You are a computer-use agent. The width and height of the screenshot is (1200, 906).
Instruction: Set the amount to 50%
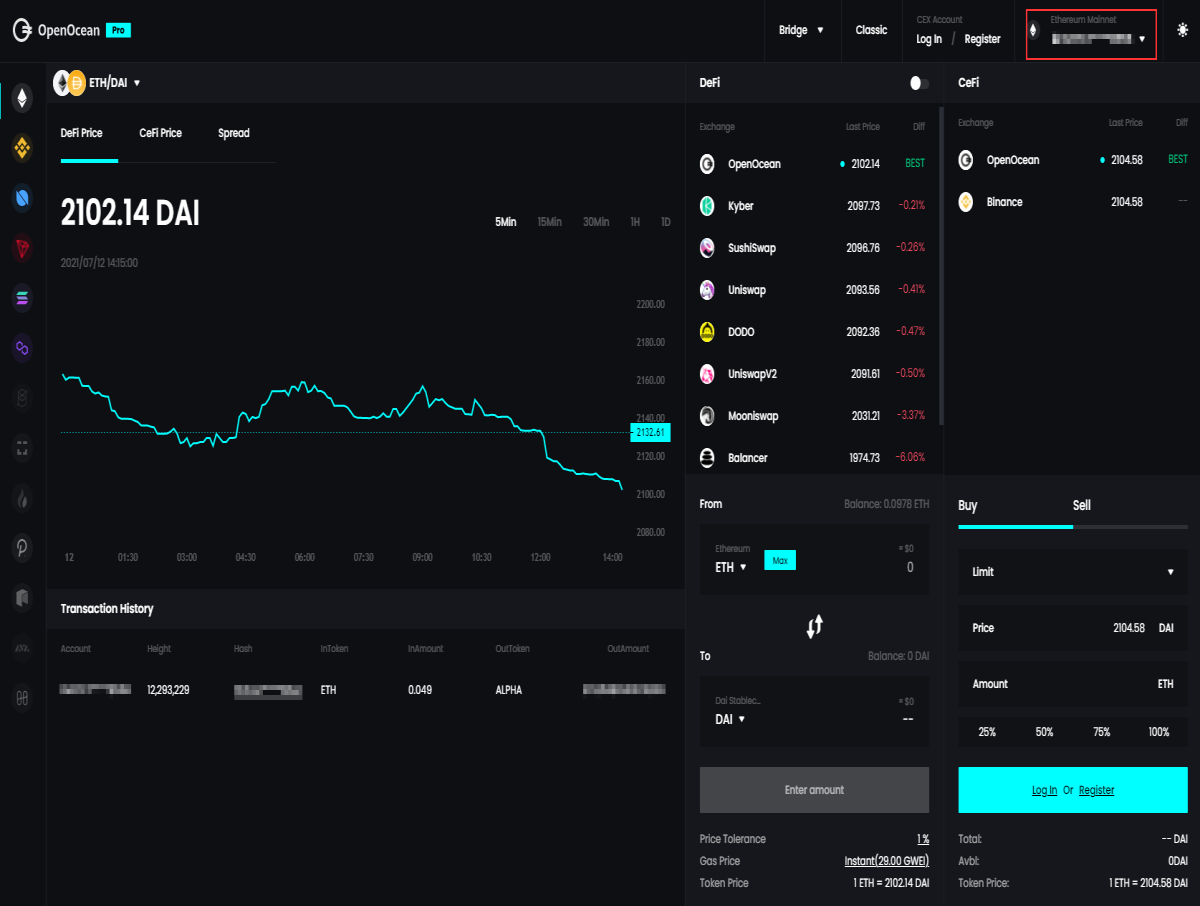1044,732
